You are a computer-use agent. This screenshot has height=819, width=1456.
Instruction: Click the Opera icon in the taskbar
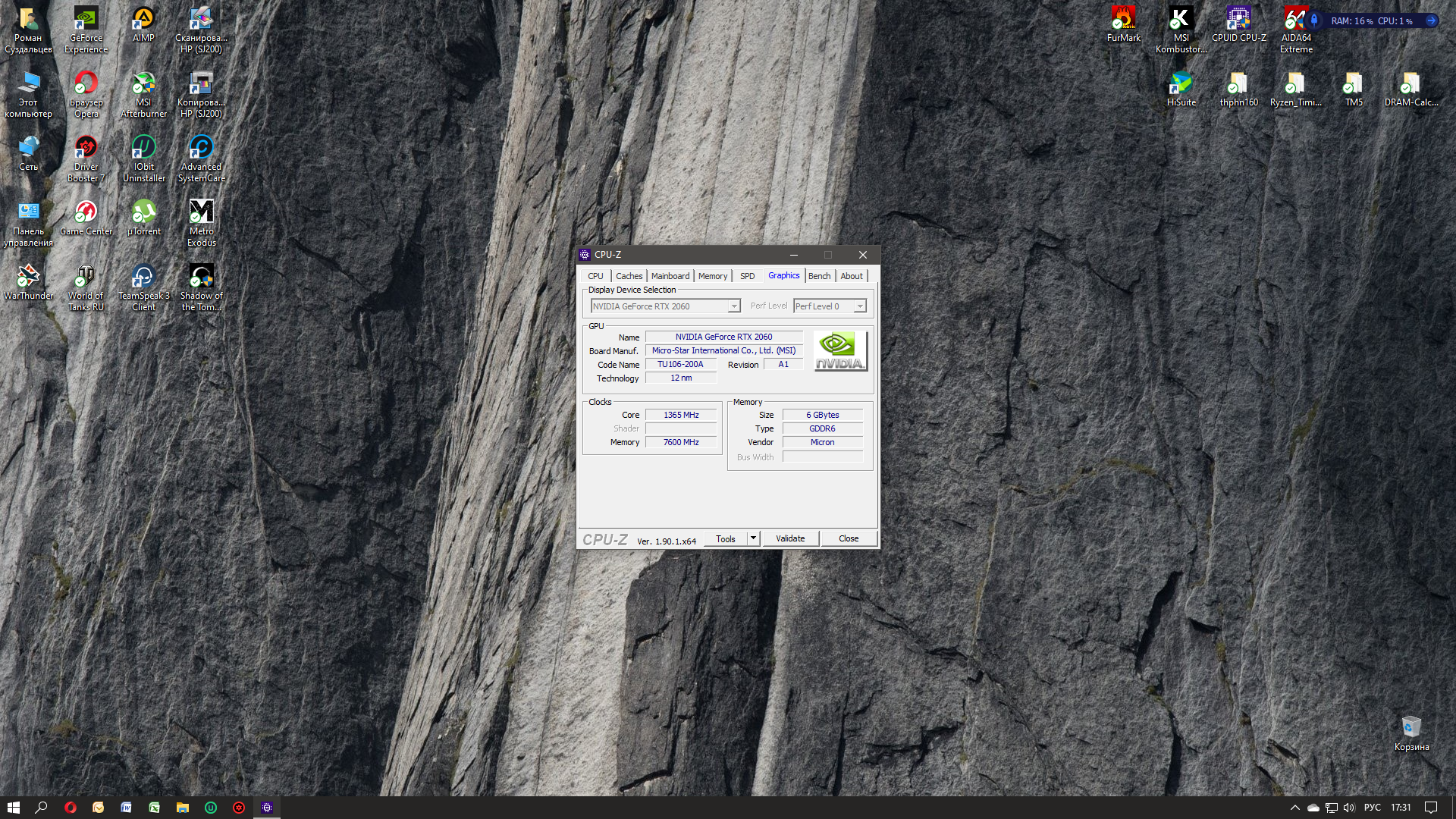click(x=71, y=808)
